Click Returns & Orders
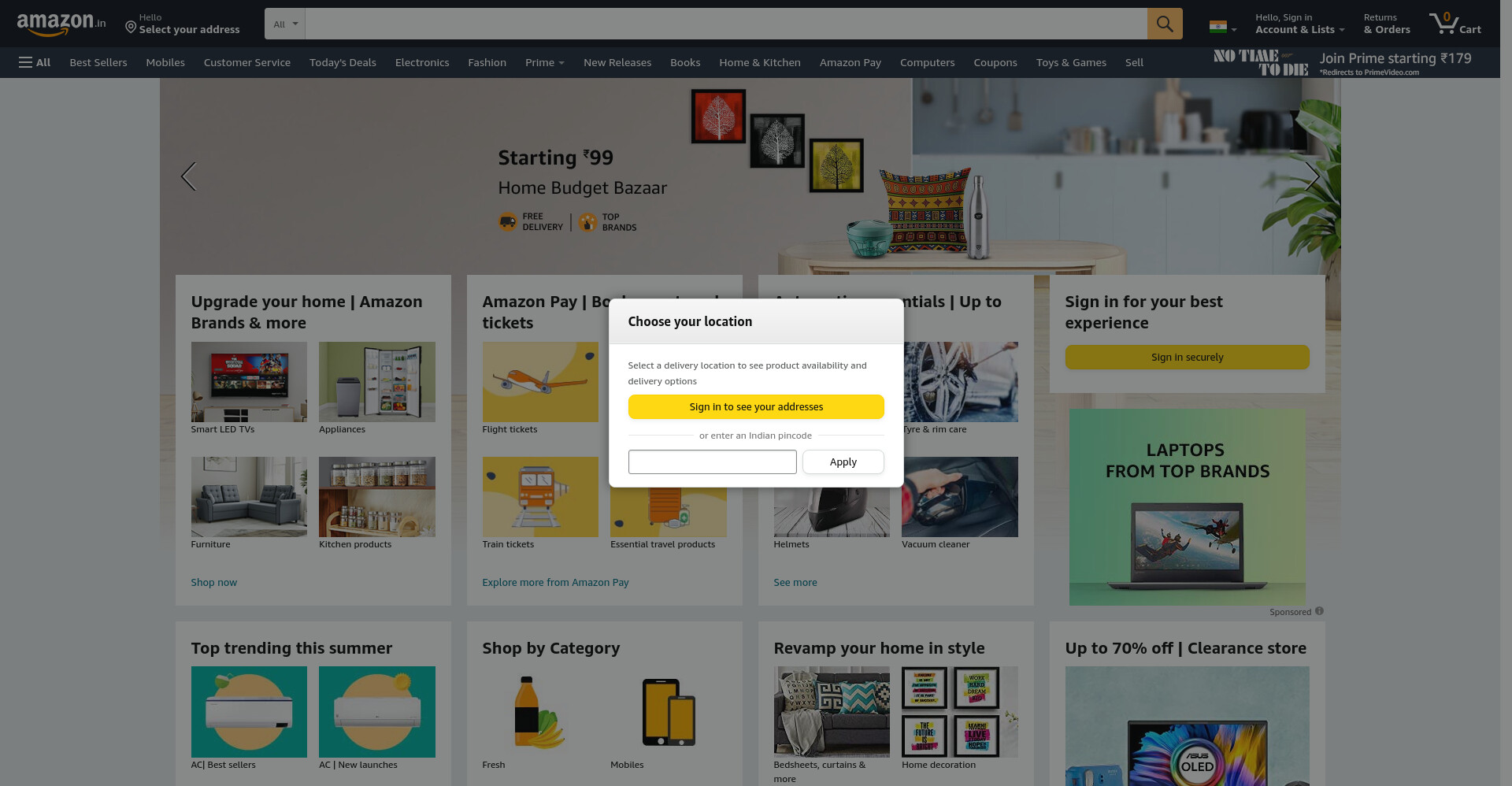Screen dimensions: 1512x786 point(1387,24)
